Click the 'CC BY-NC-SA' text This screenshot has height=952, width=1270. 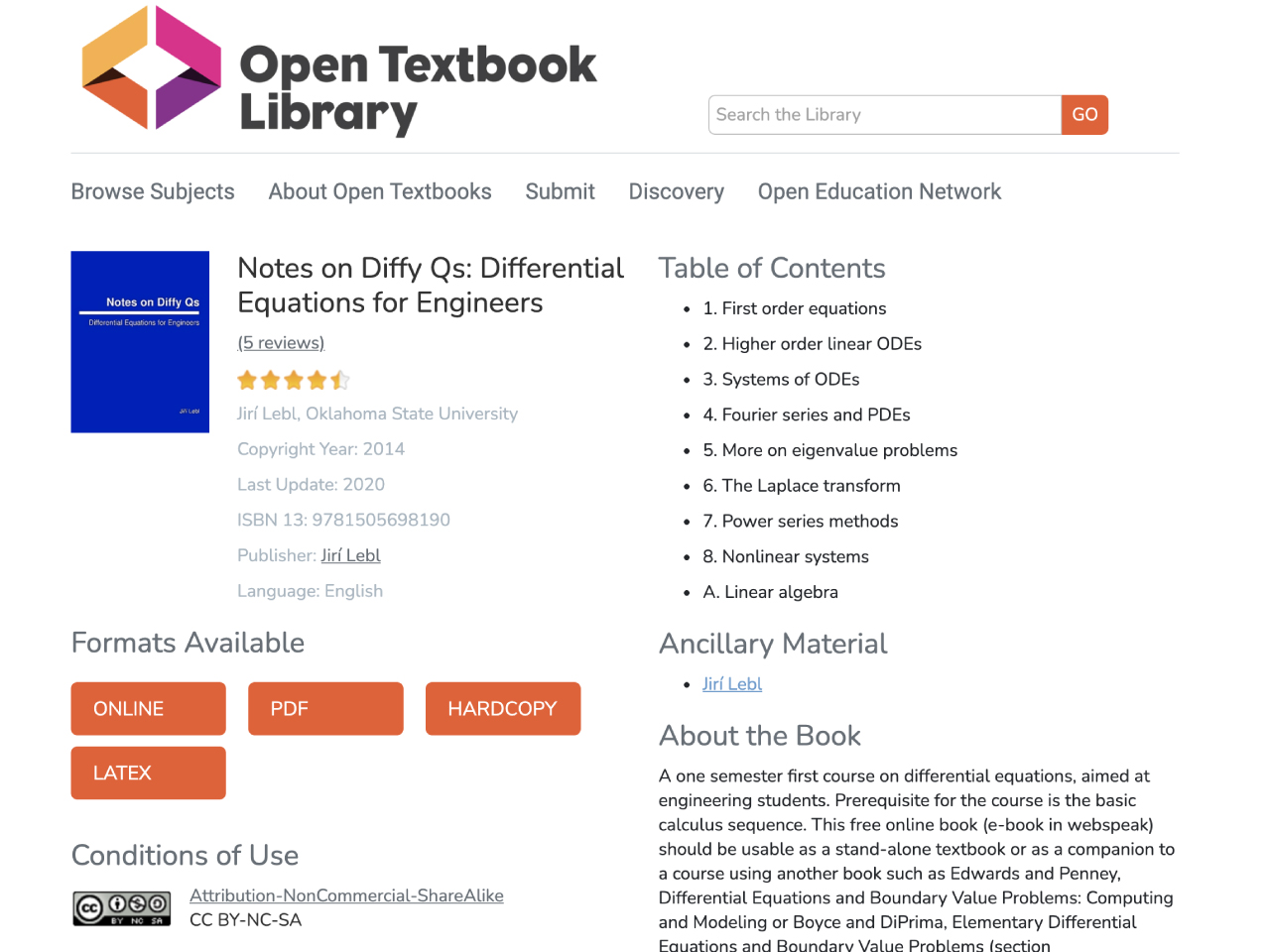(246, 920)
